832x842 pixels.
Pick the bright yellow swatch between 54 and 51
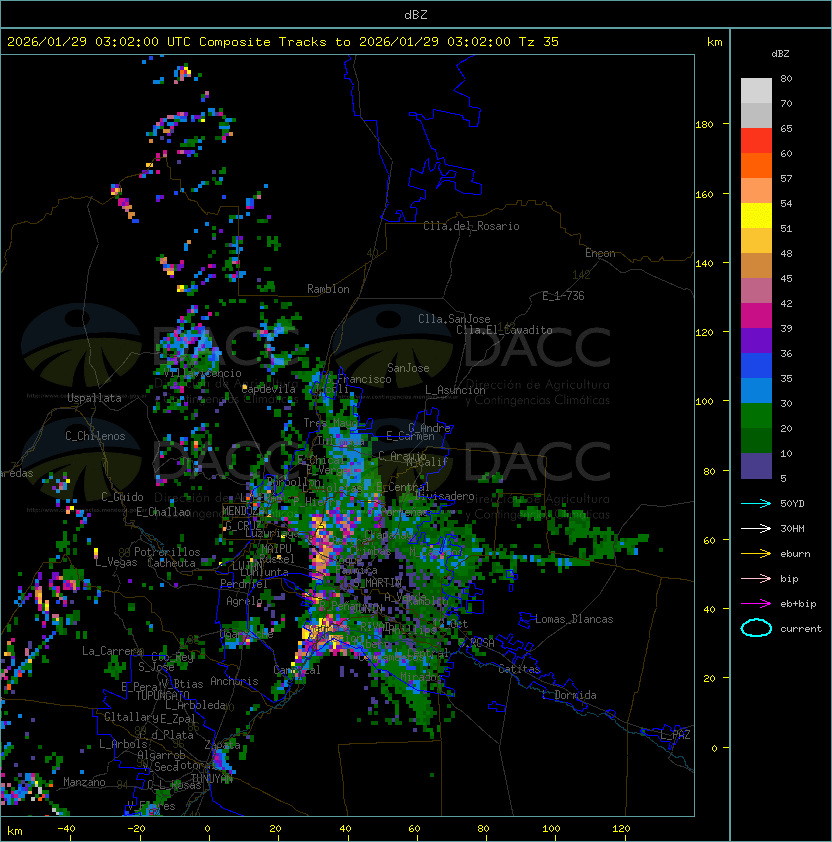click(x=756, y=216)
